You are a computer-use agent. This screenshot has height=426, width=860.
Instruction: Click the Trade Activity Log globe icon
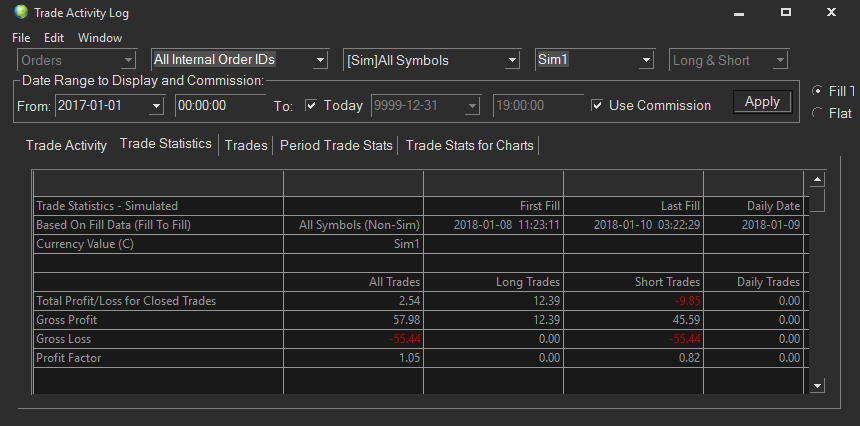tap(21, 12)
